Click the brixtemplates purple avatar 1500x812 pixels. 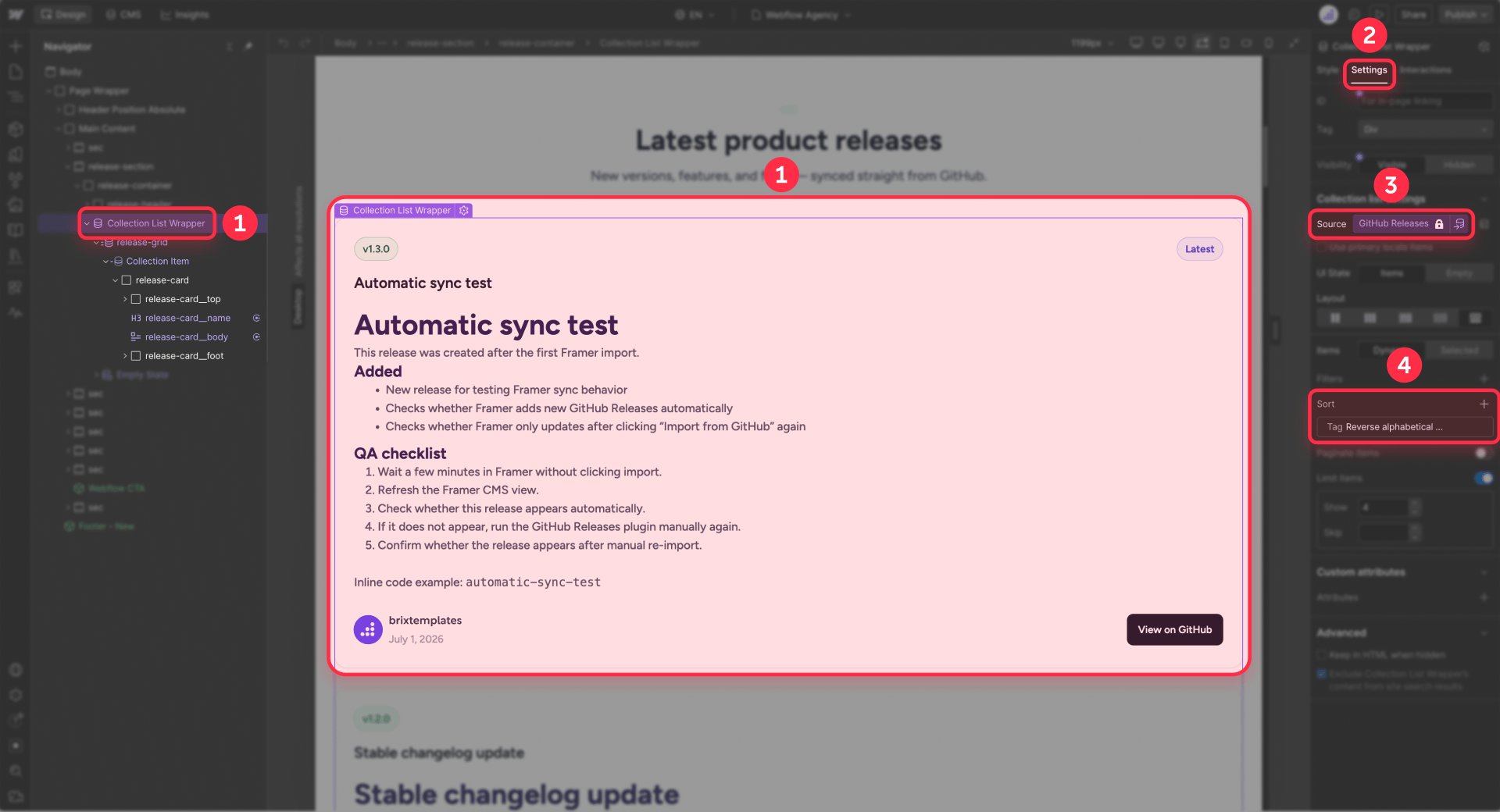368,629
